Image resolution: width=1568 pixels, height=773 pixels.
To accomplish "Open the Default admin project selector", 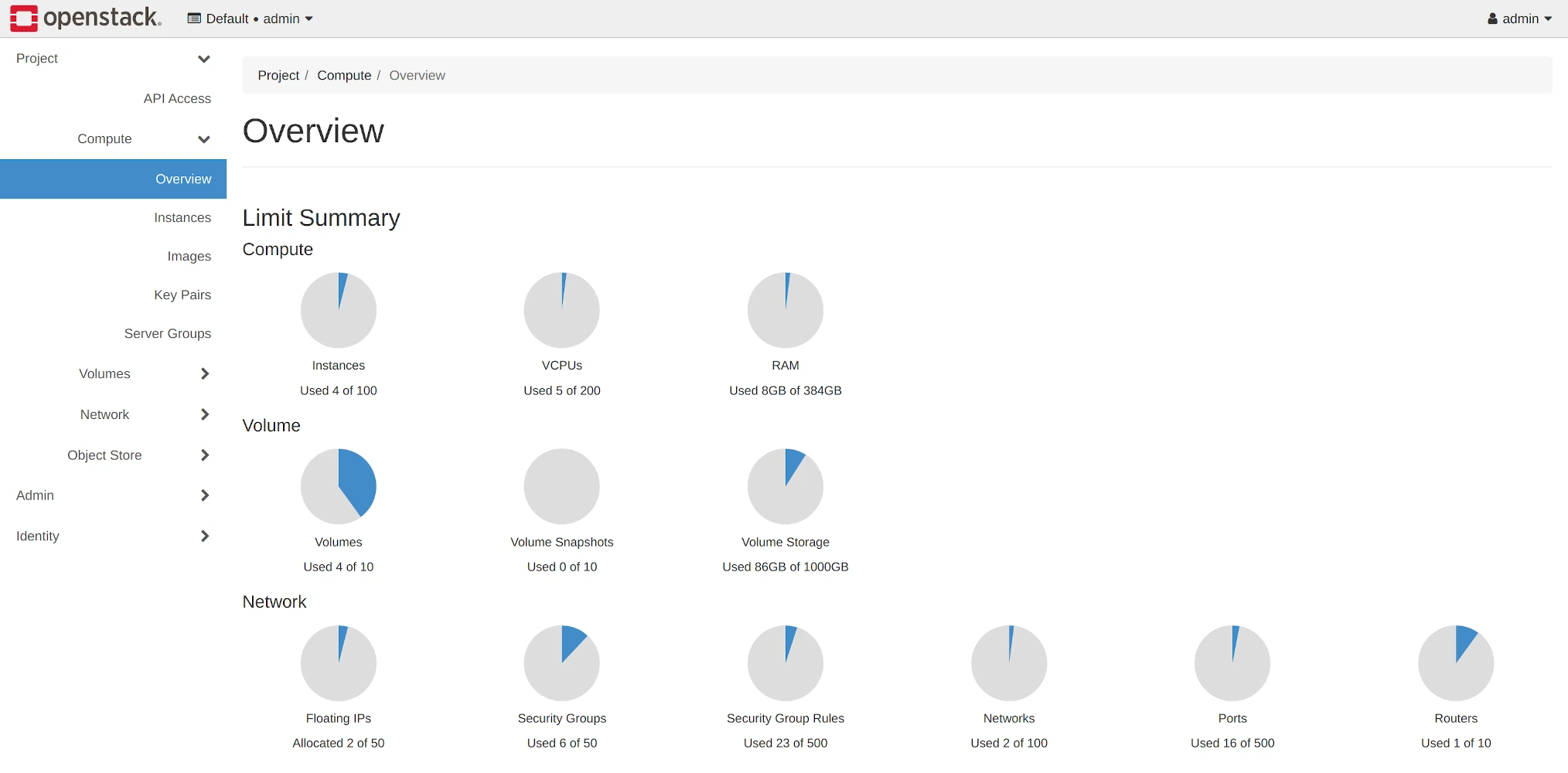I will [251, 19].
